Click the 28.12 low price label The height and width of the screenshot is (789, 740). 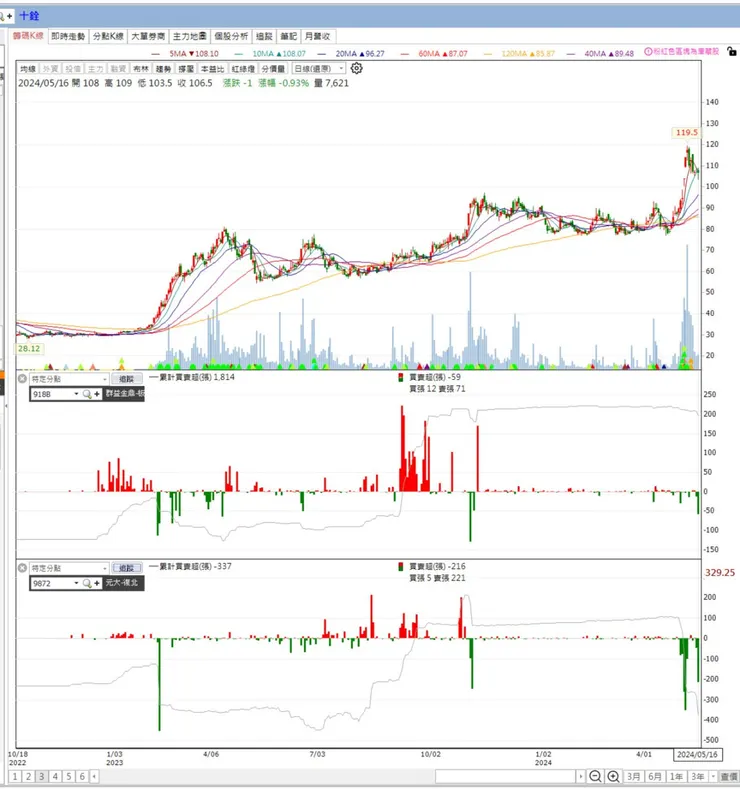click(29, 348)
